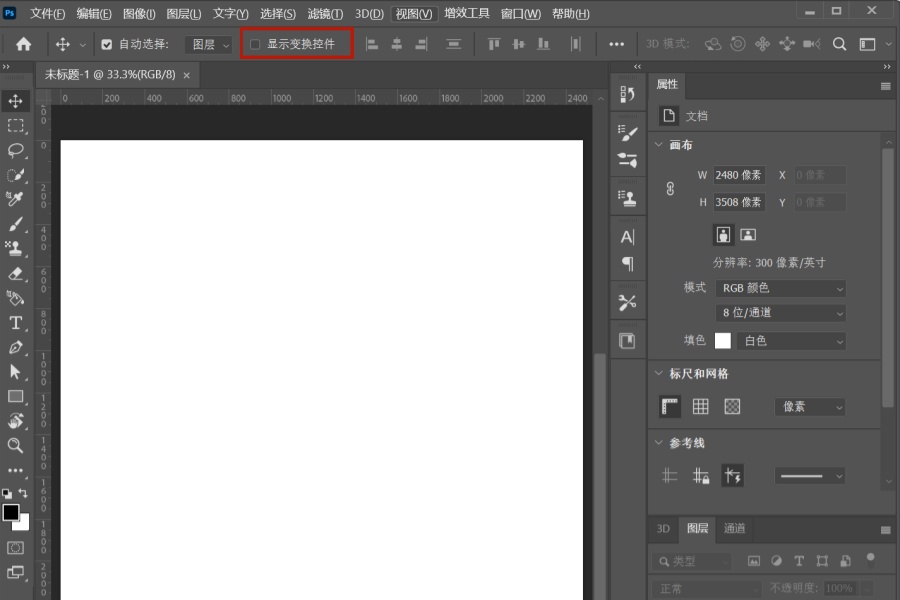Set canvas to landscape orientation
The image size is (900, 600).
tap(748, 234)
